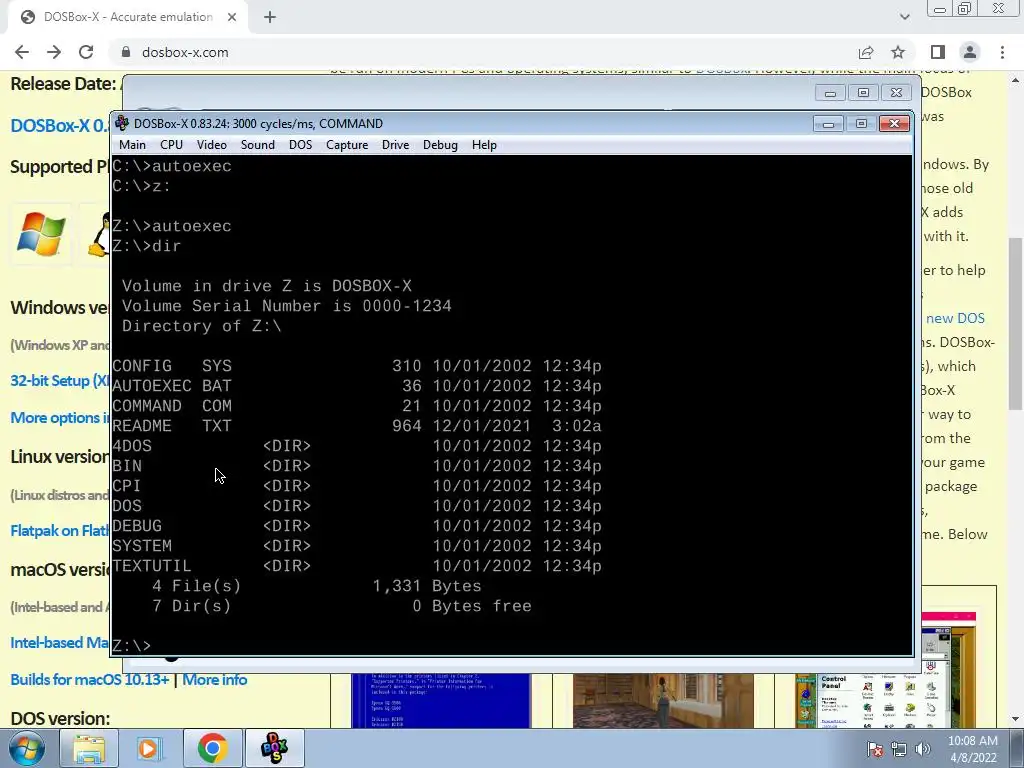Go forward in the Chrome browser
The image size is (1024, 768).
pos(54,52)
